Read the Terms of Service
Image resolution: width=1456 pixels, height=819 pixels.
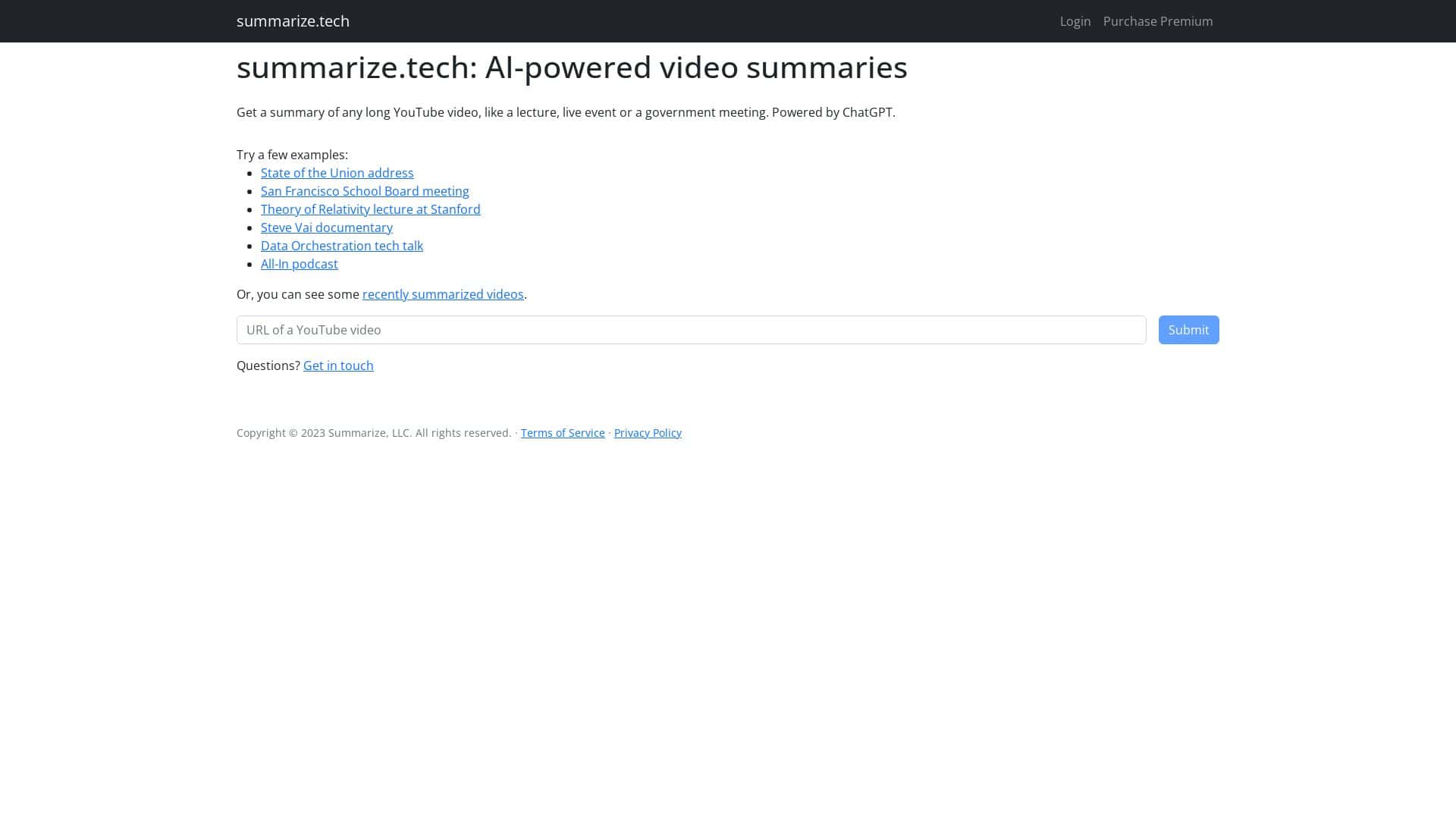click(x=563, y=432)
